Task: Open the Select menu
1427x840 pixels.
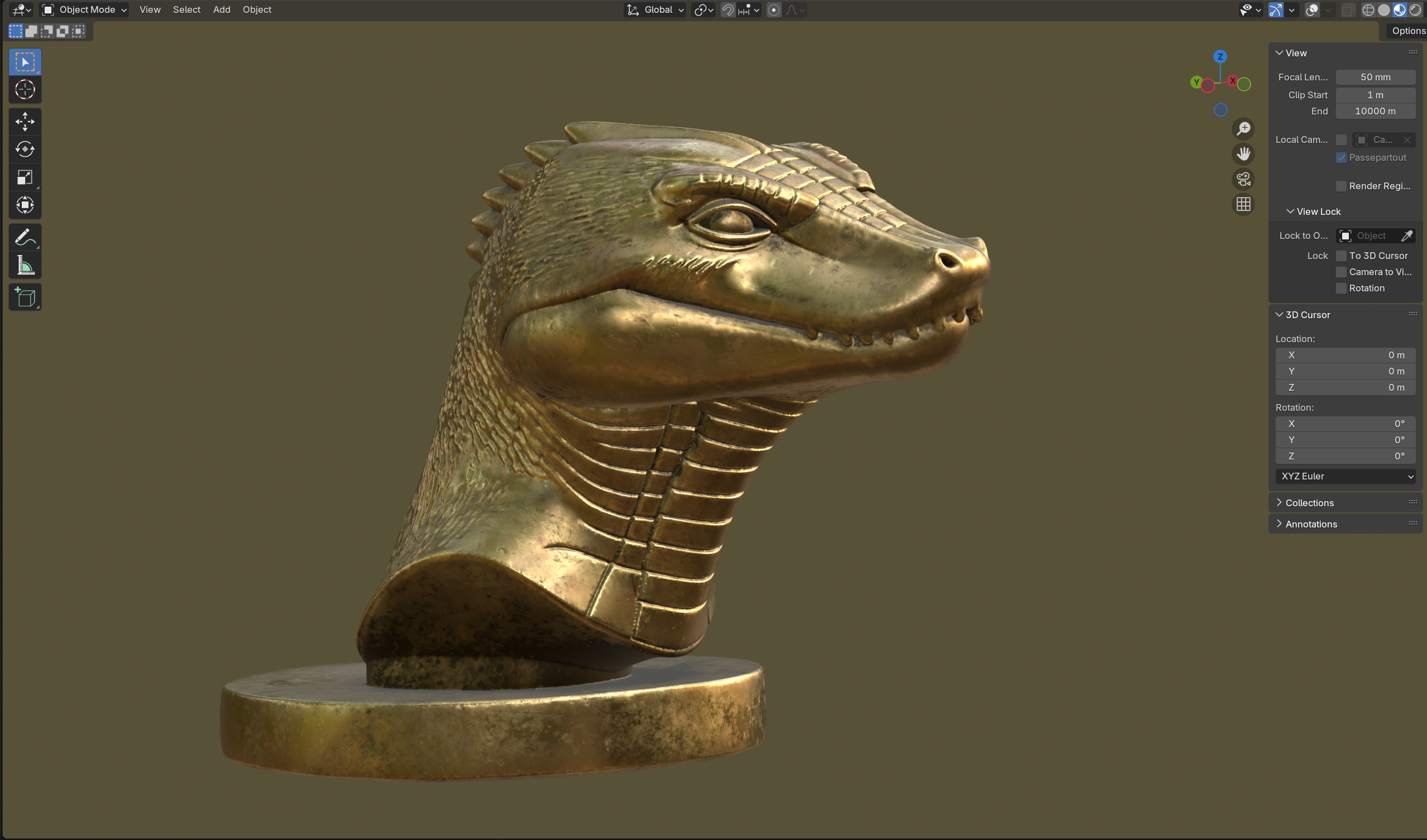Action: click(186, 9)
